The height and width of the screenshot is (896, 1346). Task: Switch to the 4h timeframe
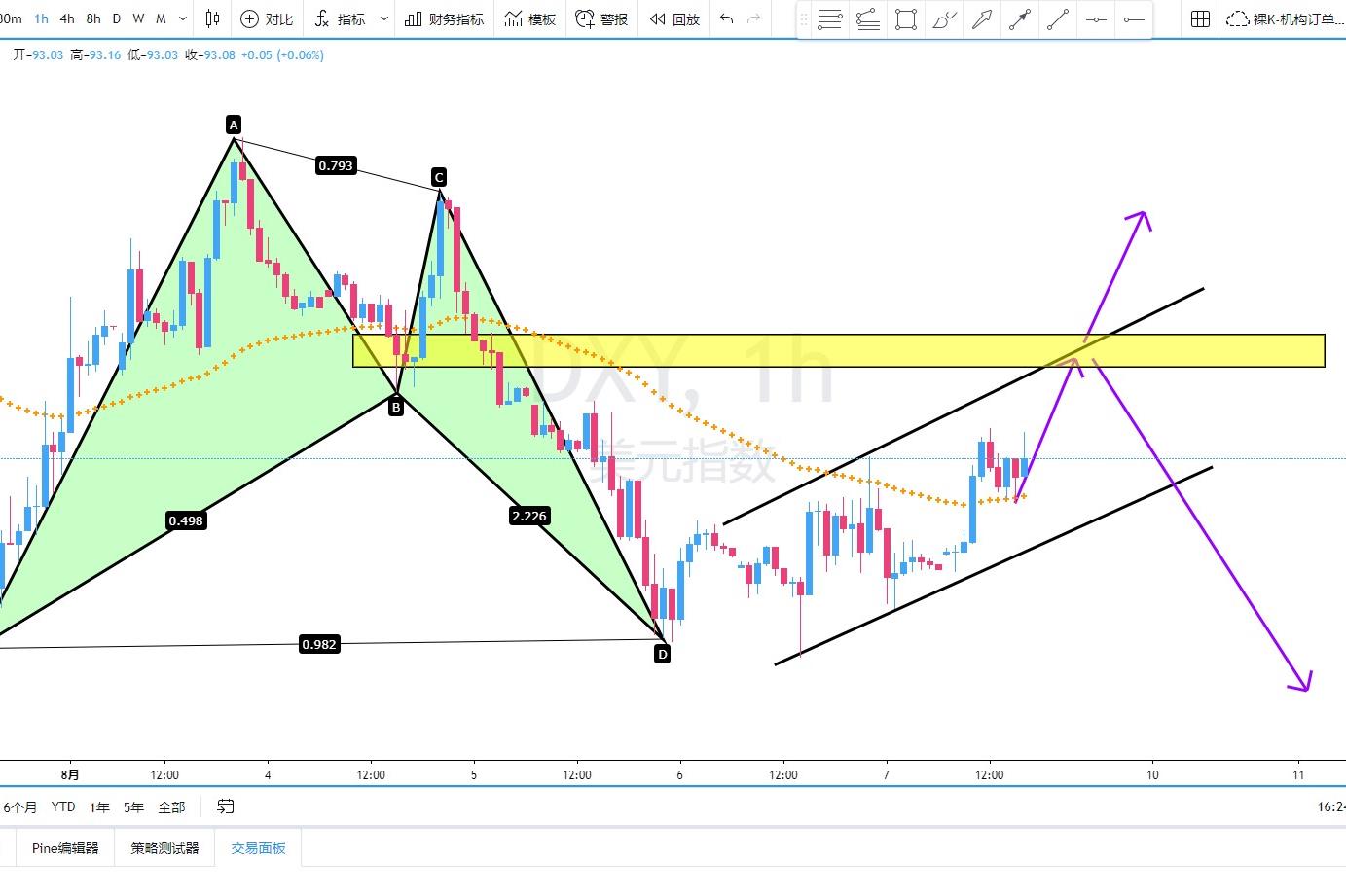coord(67,18)
